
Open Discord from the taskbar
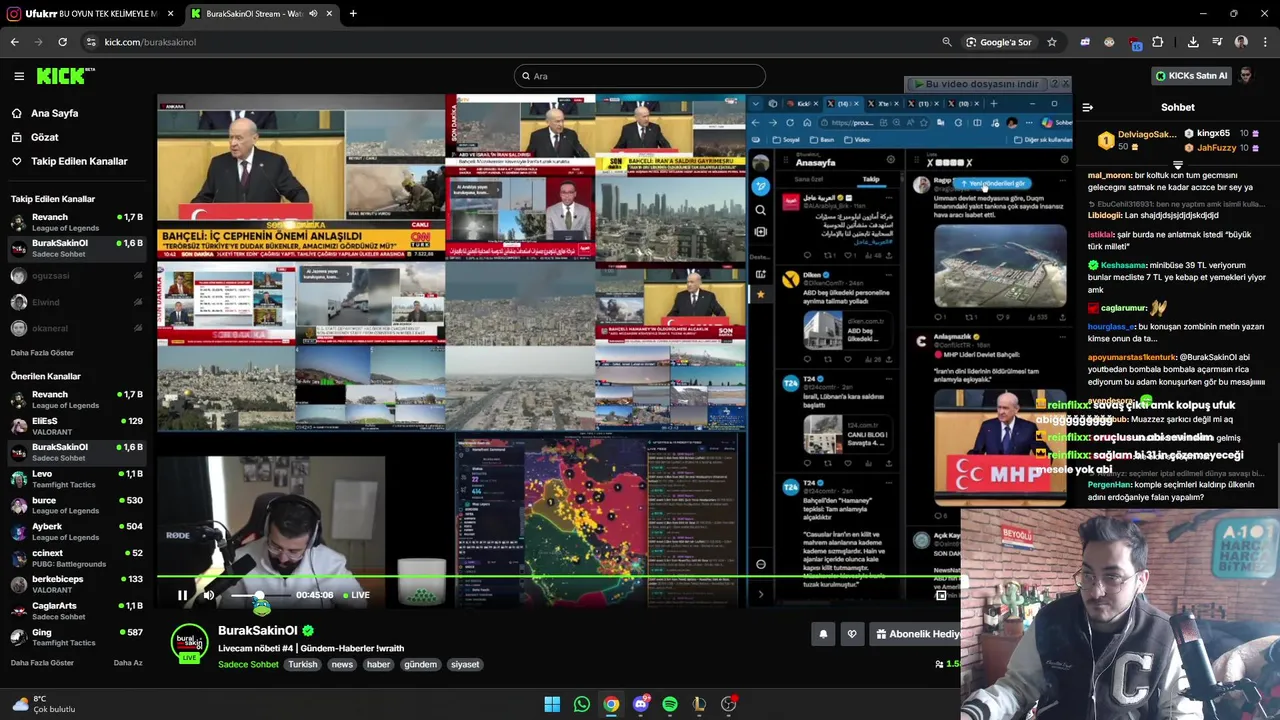(x=641, y=704)
